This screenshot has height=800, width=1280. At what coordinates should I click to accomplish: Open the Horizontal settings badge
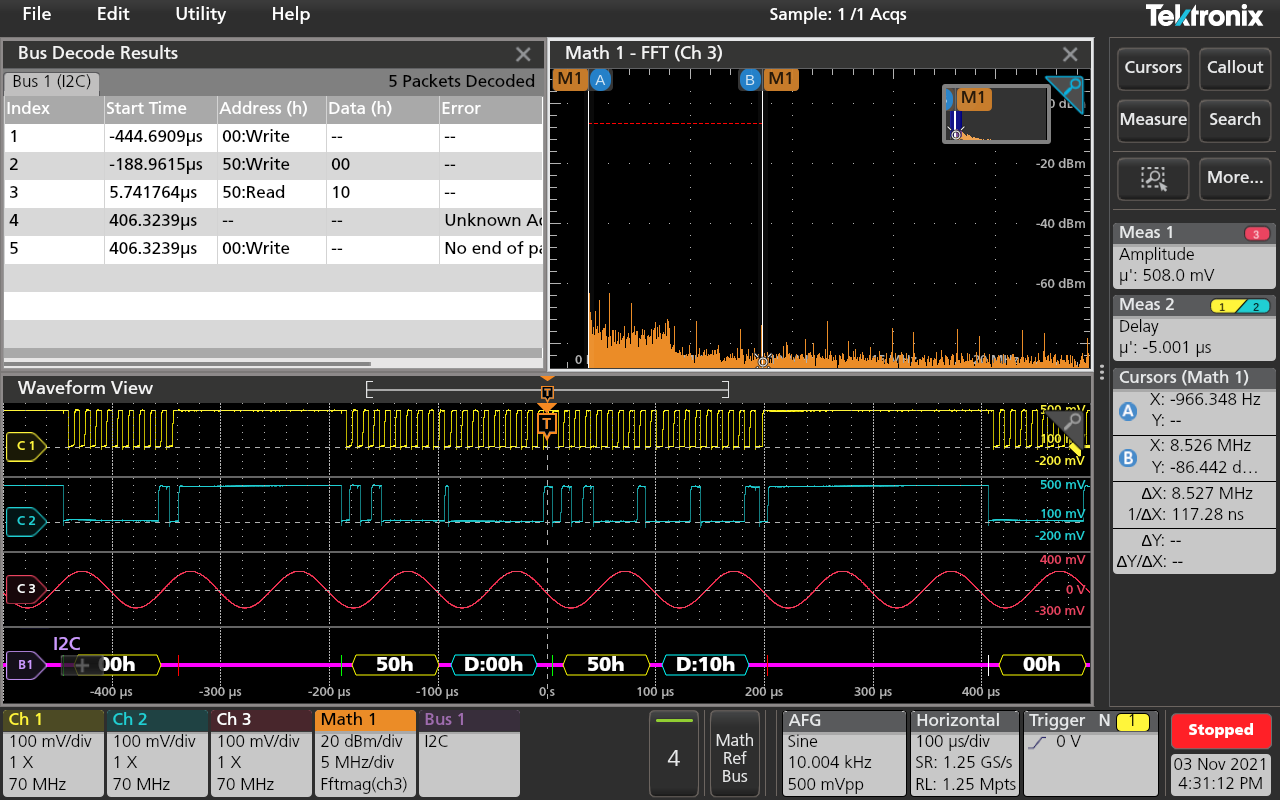[965, 751]
